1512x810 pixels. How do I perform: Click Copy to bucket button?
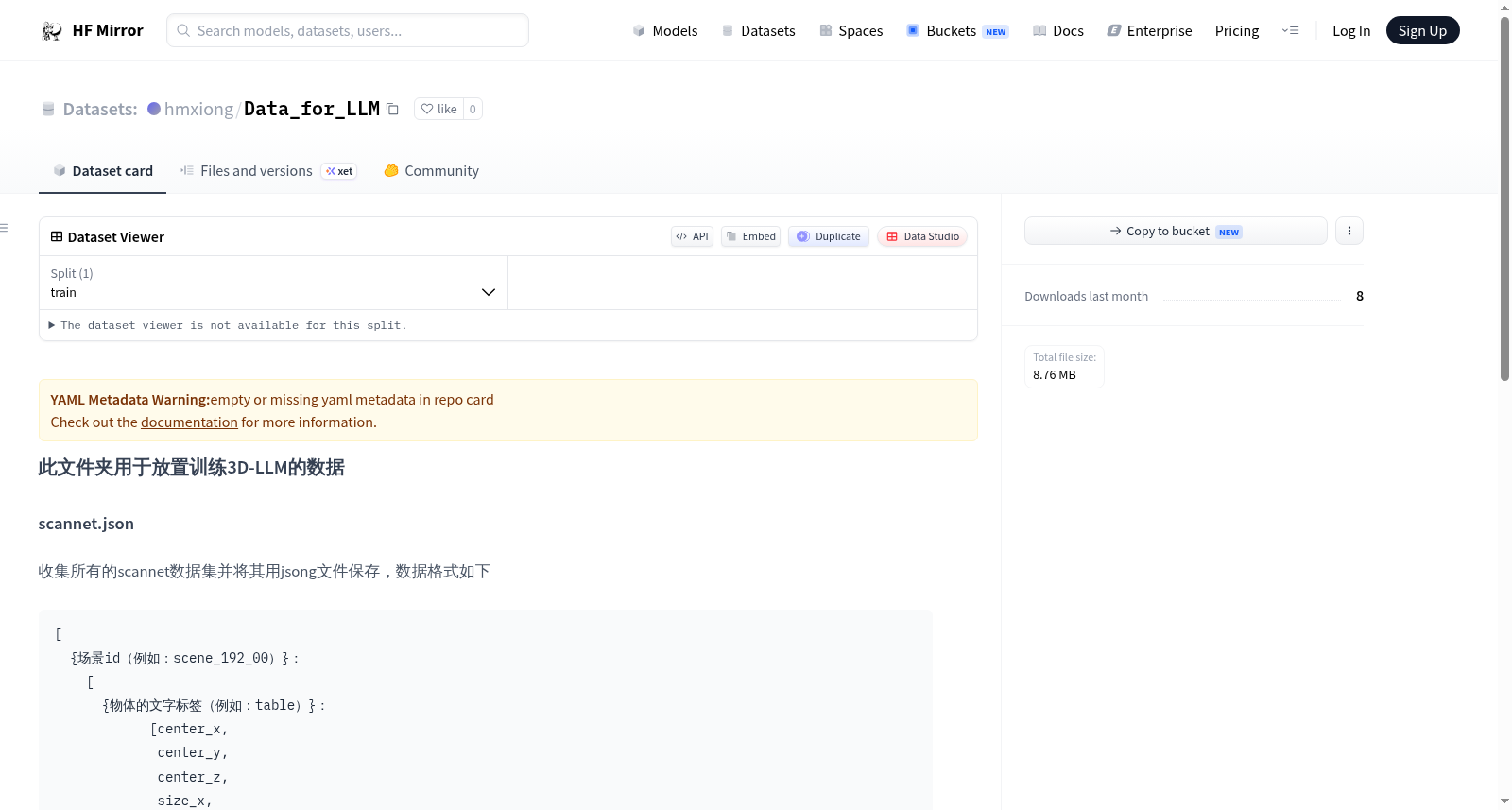(1176, 231)
